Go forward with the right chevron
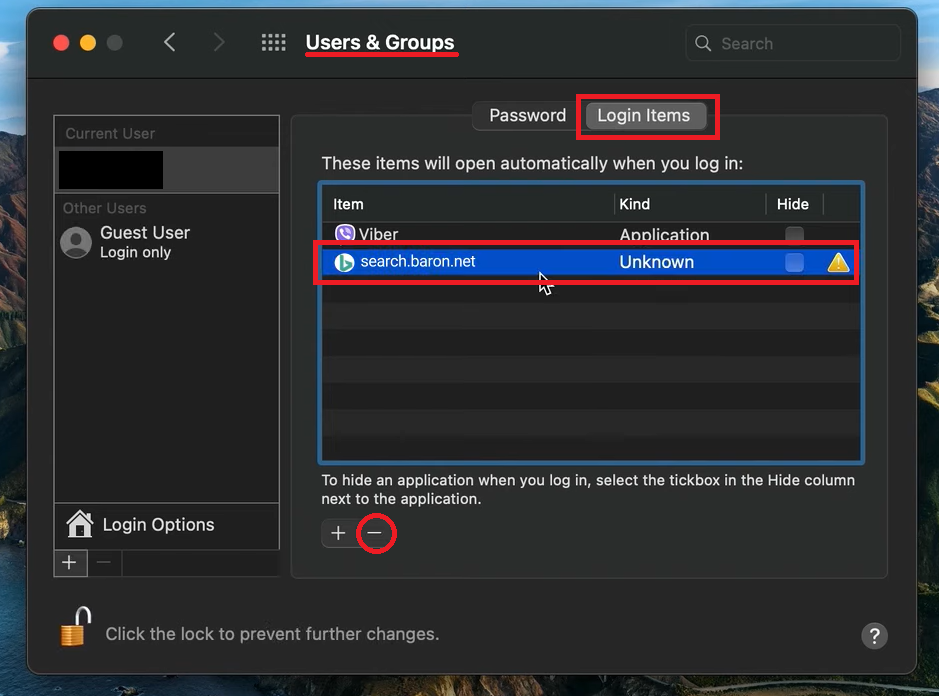Screen dimensions: 939x696 tap(219, 43)
